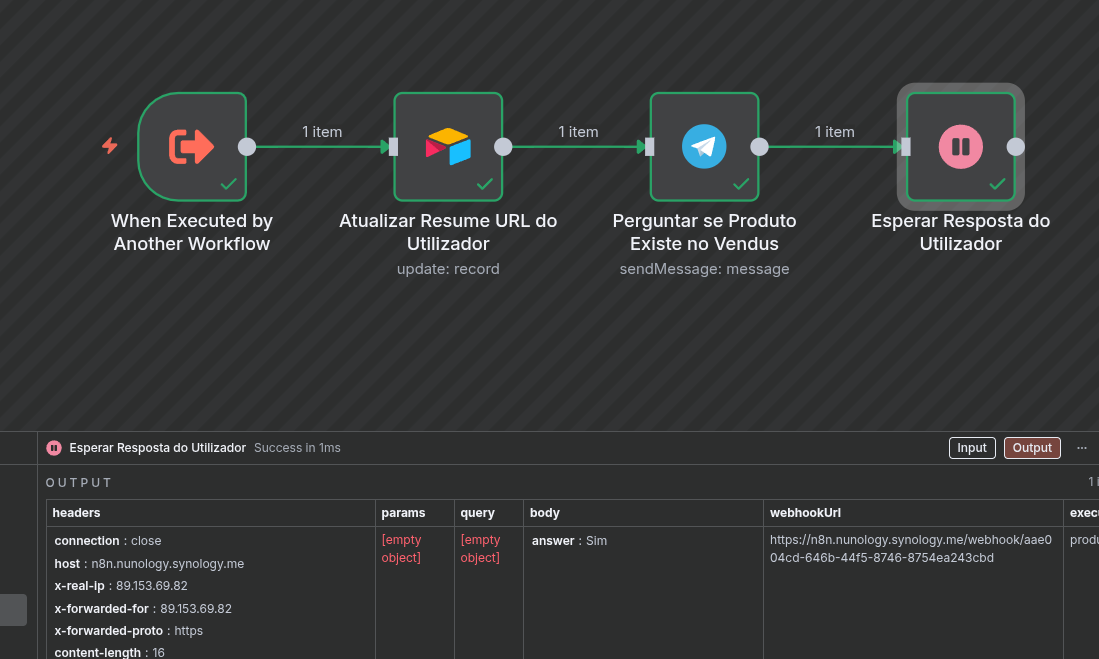Click the Esperar Resposta do Utilizador node title
The image size is (1099, 659).
(960, 232)
